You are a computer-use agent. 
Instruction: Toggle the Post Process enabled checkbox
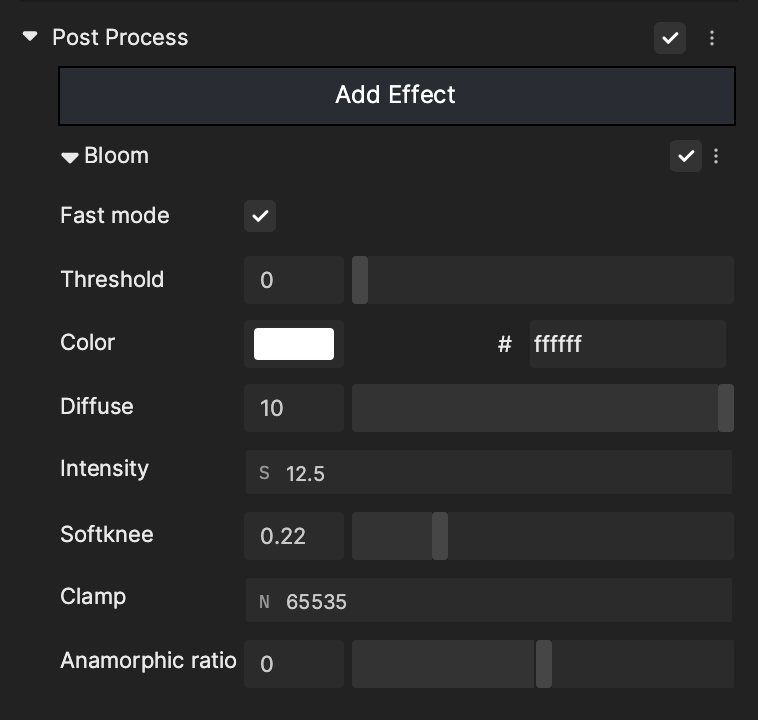(x=670, y=38)
